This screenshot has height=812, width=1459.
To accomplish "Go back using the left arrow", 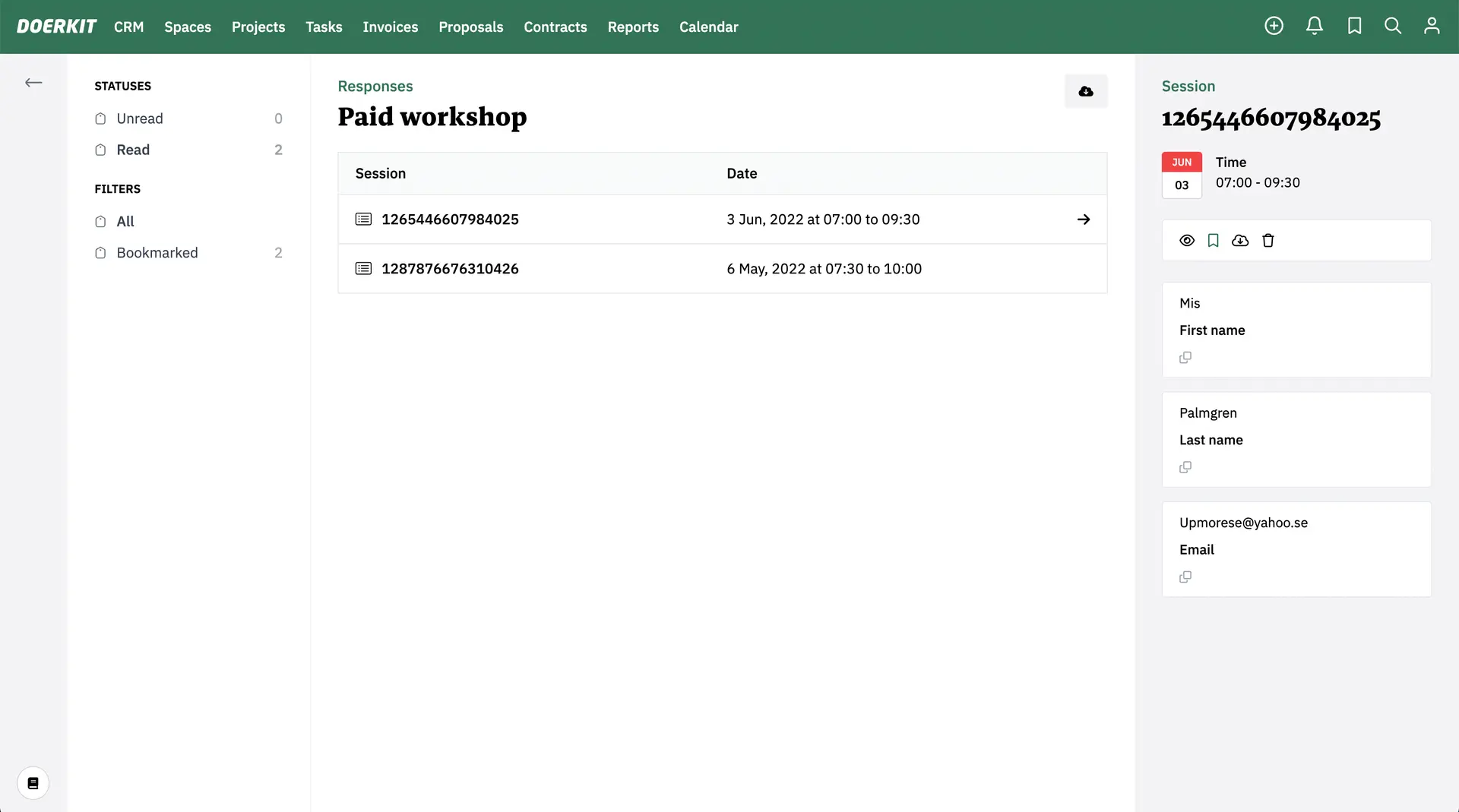I will 33,83.
